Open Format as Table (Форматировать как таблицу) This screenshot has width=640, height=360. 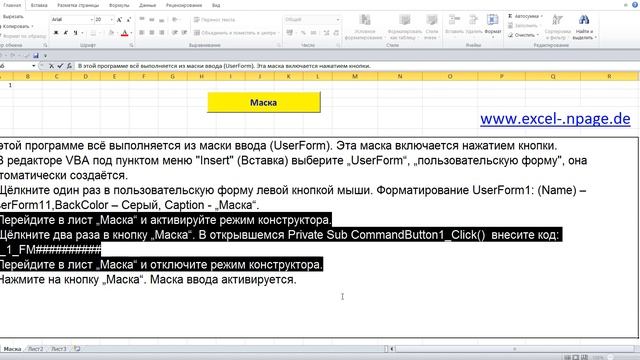404,27
